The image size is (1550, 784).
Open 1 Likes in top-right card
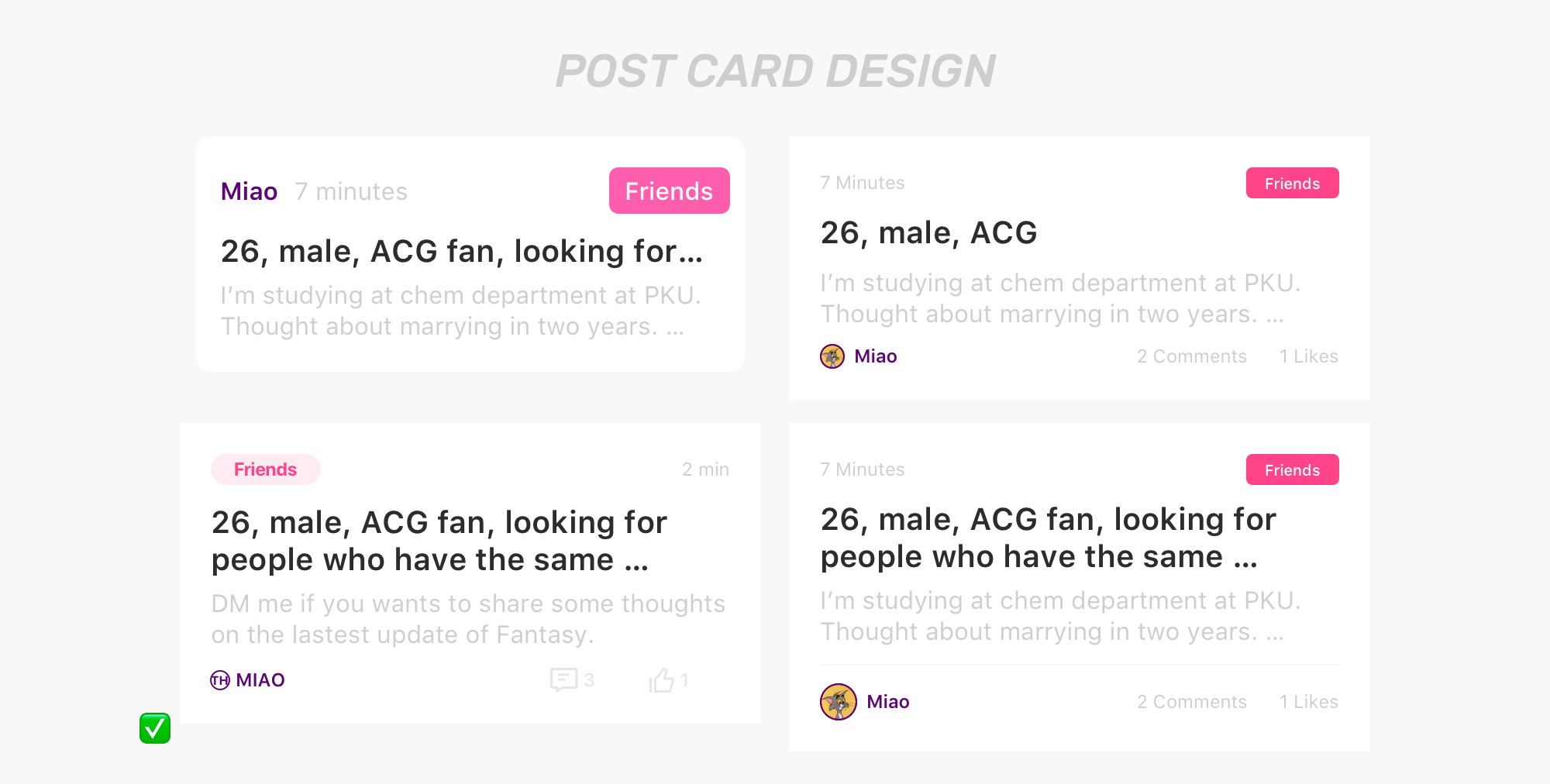1309,356
